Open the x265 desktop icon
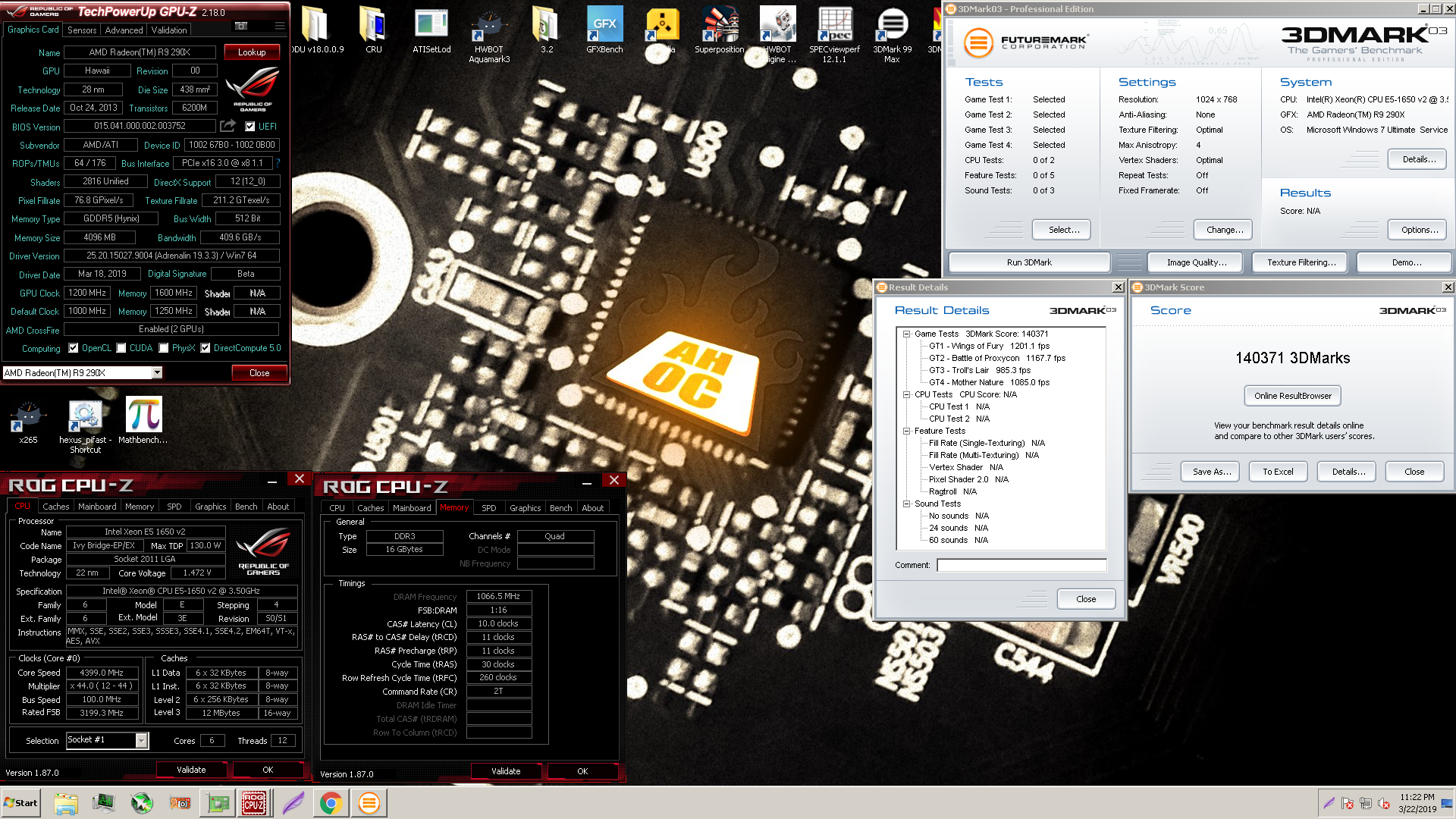The width and height of the screenshot is (1456, 819). (28, 422)
